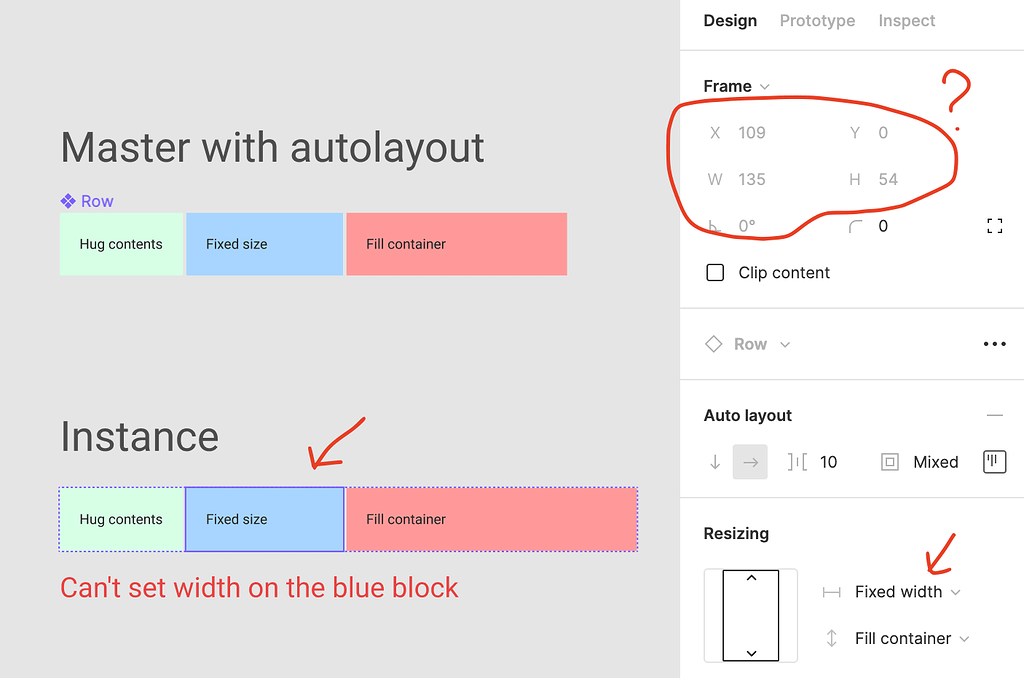The height and width of the screenshot is (678, 1024).
Task: Toggle independent corners icon
Action: (x=994, y=226)
